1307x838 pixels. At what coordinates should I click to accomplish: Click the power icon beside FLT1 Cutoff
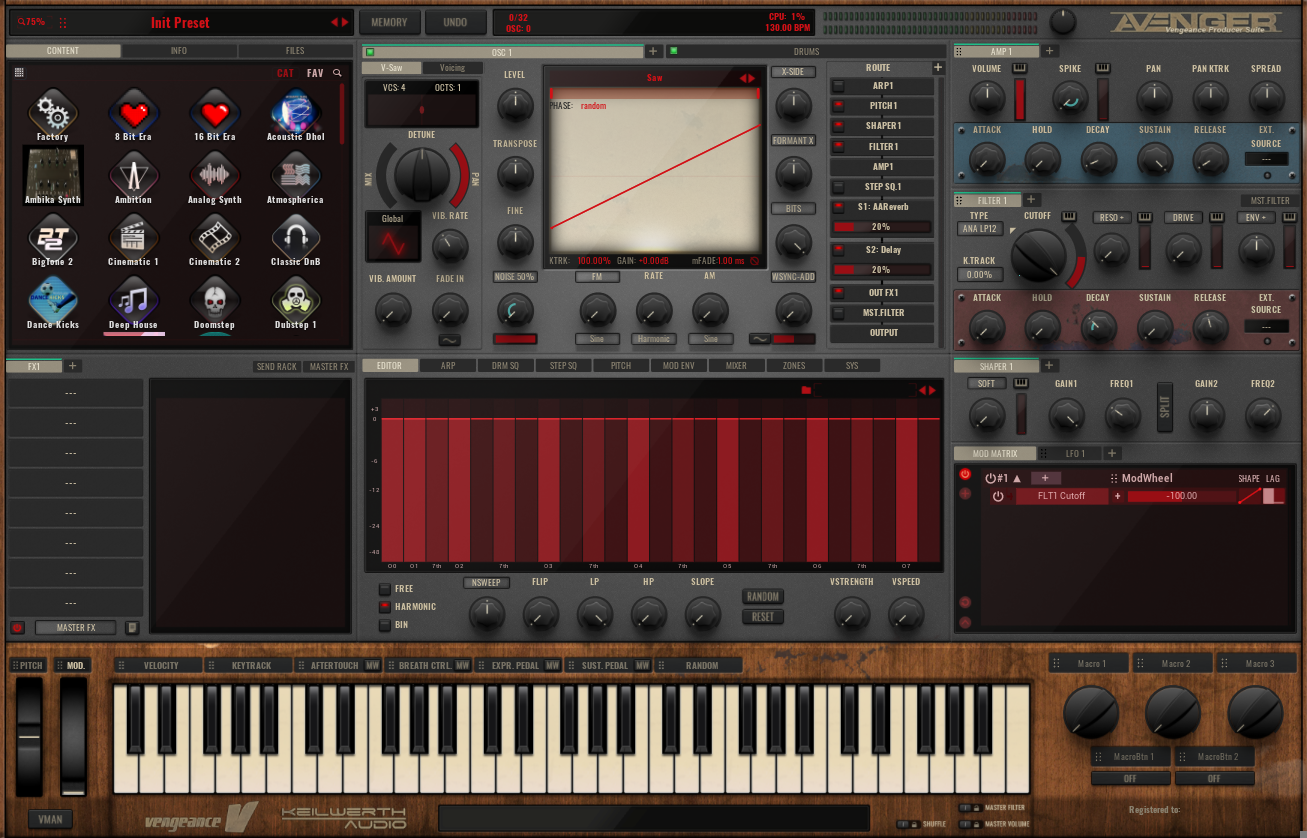click(x=998, y=496)
